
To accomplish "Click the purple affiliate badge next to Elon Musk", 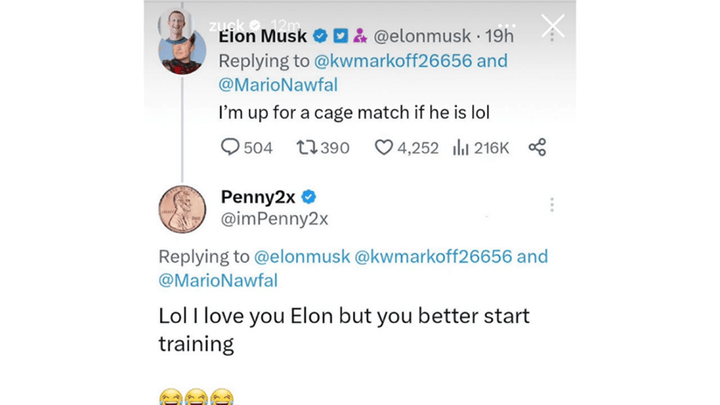I will (x=360, y=36).
